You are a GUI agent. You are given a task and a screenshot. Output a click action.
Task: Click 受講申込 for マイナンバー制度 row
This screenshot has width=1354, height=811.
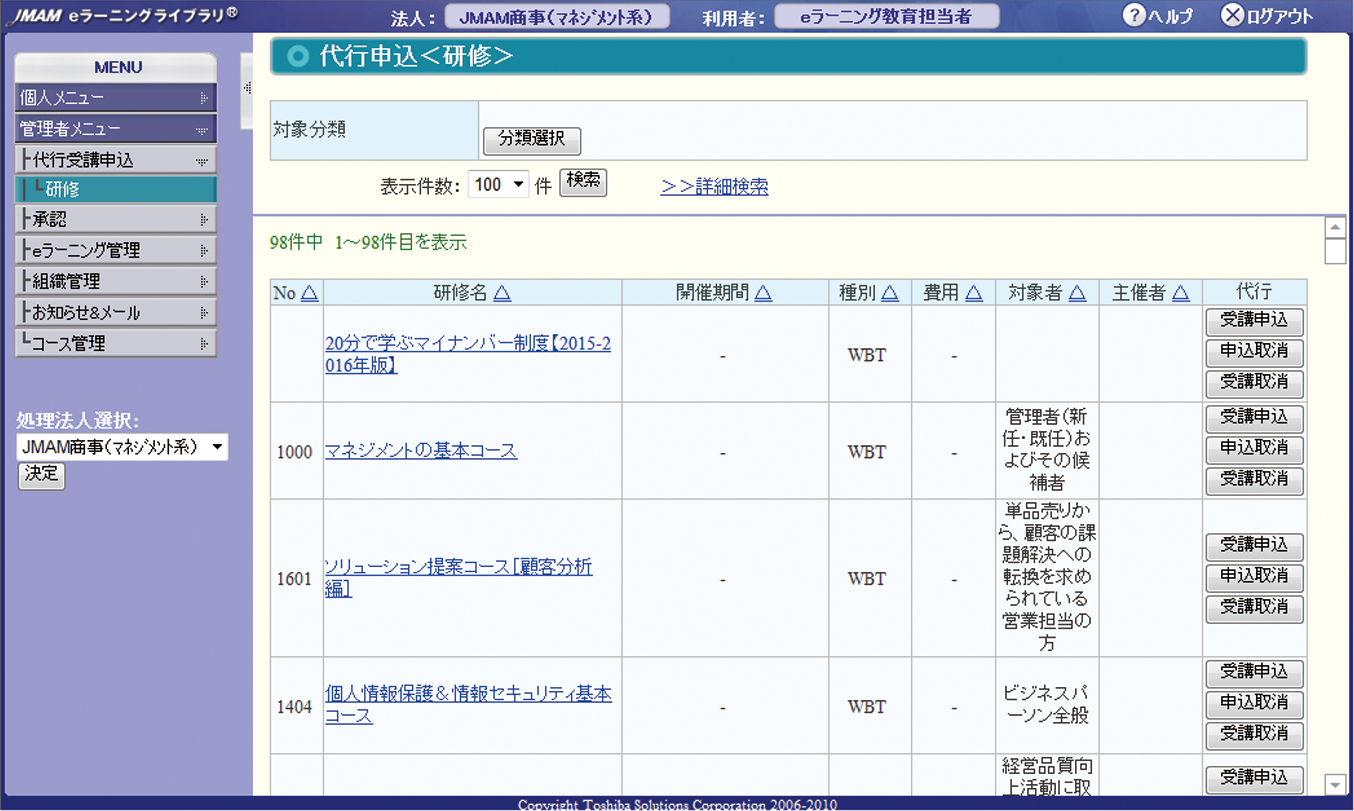click(1254, 322)
